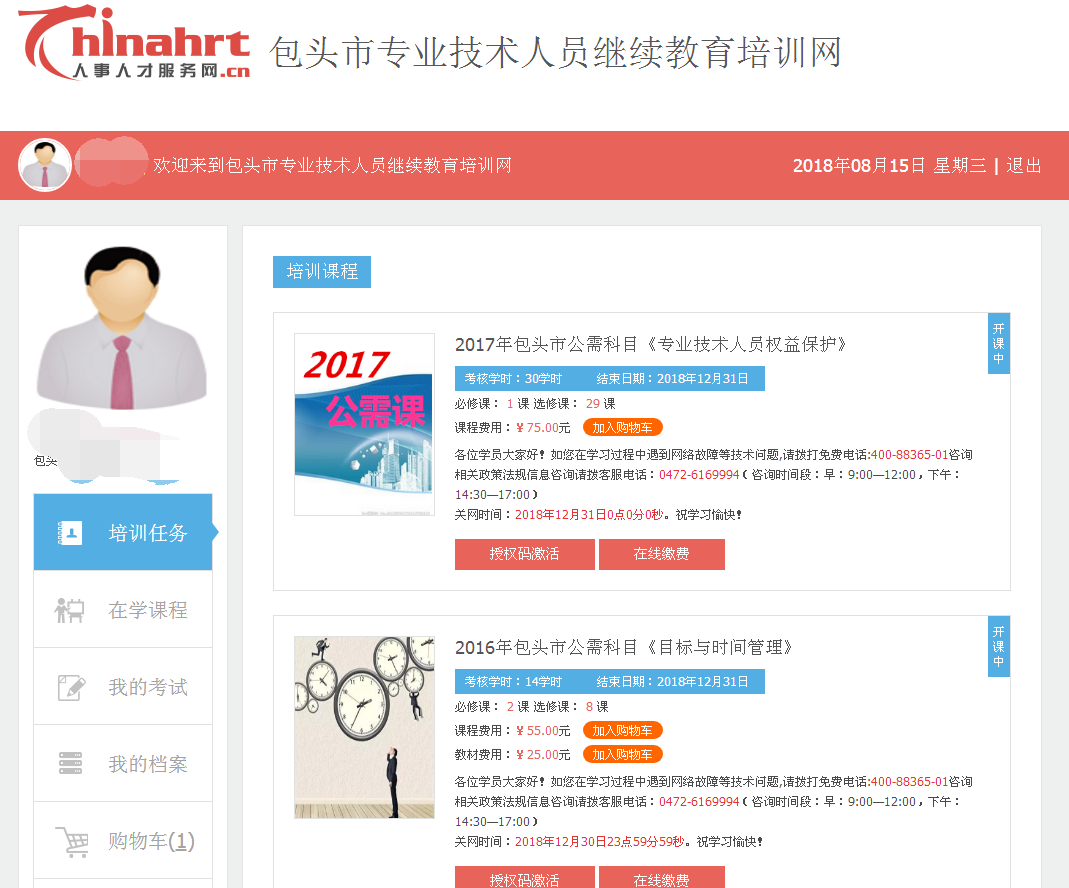
Task: Click 在线缴费 for 2017 course
Action: [661, 554]
